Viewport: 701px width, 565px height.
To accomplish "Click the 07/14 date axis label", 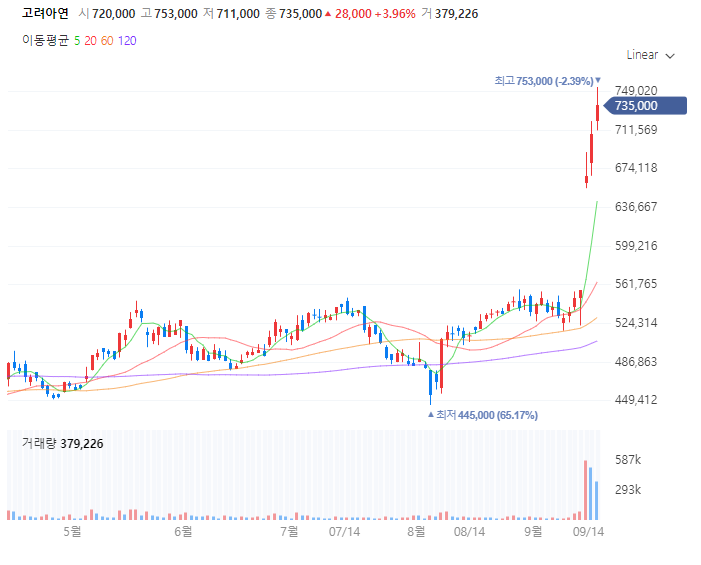I will click(x=344, y=531).
